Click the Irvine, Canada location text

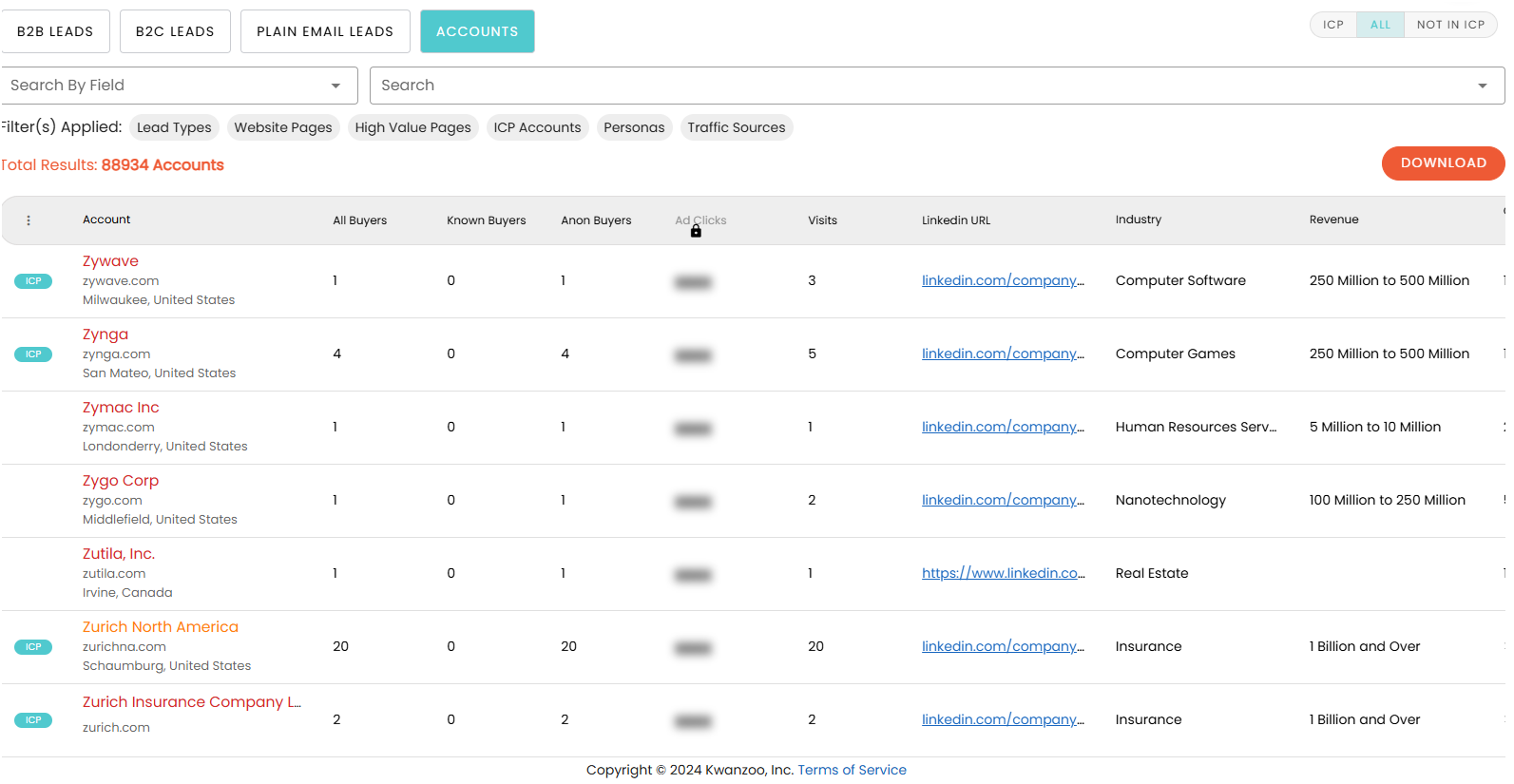[x=127, y=593]
